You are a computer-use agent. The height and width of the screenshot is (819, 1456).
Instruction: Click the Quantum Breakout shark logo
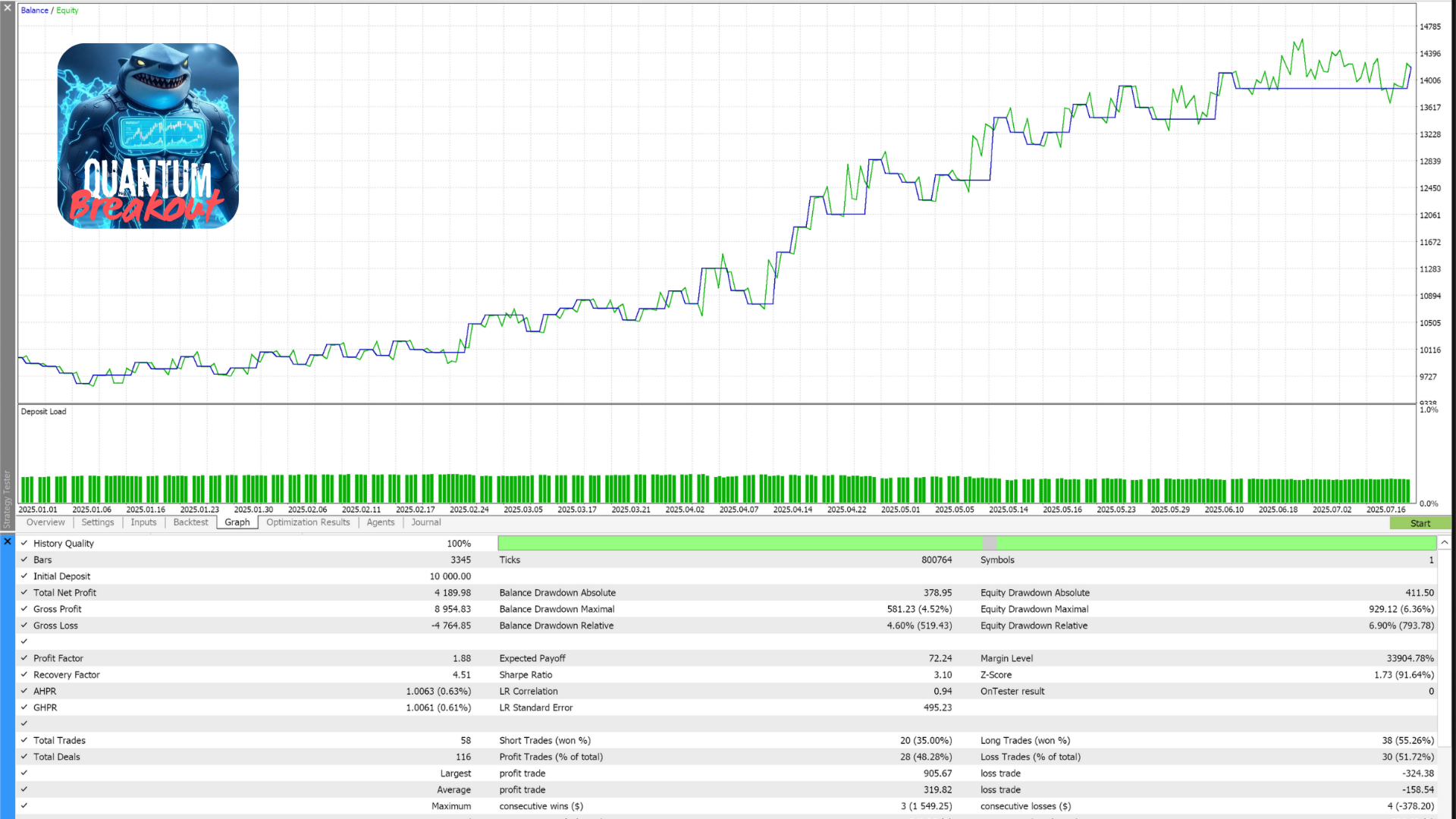[x=148, y=136]
